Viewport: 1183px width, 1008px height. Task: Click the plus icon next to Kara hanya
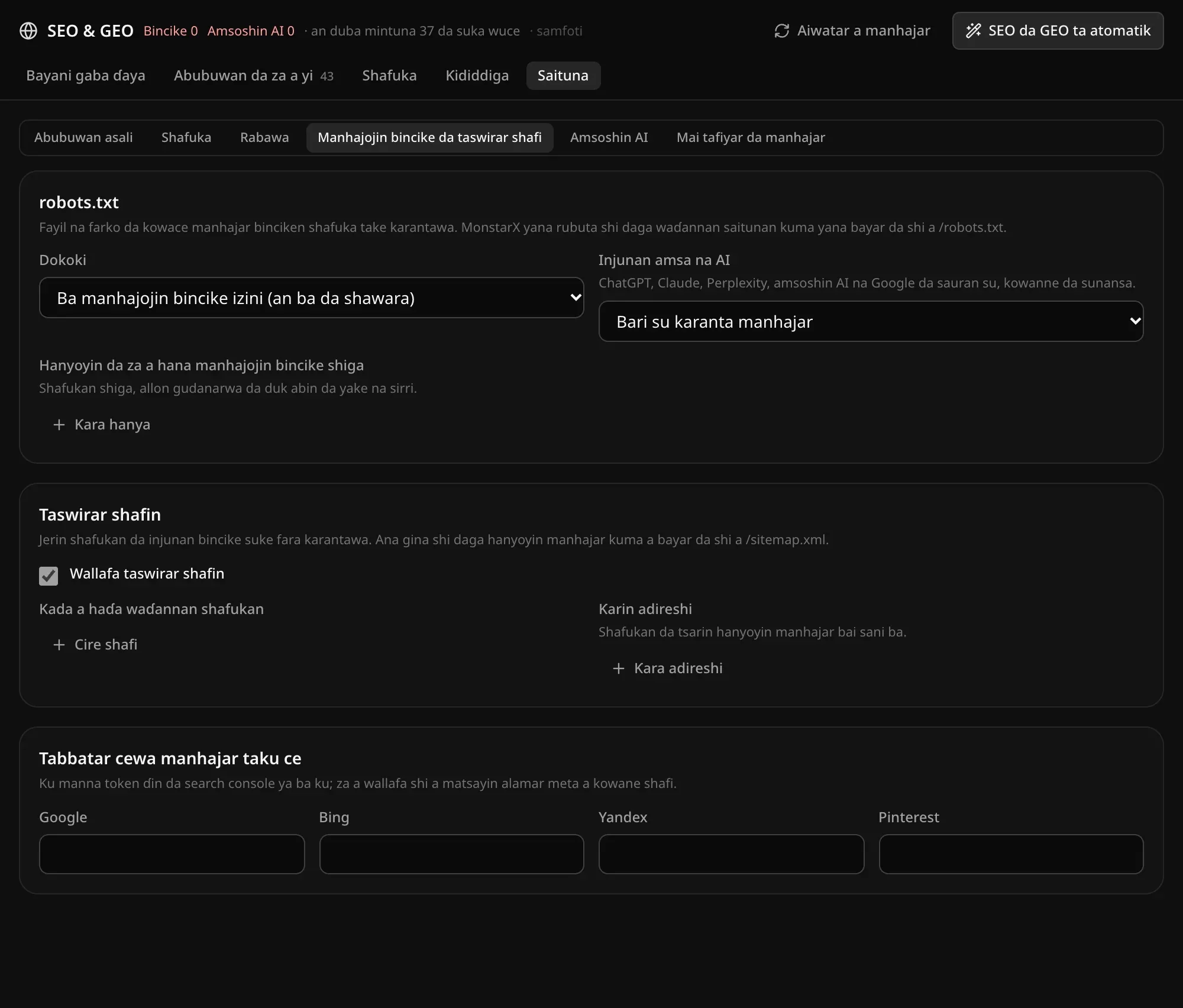point(59,425)
